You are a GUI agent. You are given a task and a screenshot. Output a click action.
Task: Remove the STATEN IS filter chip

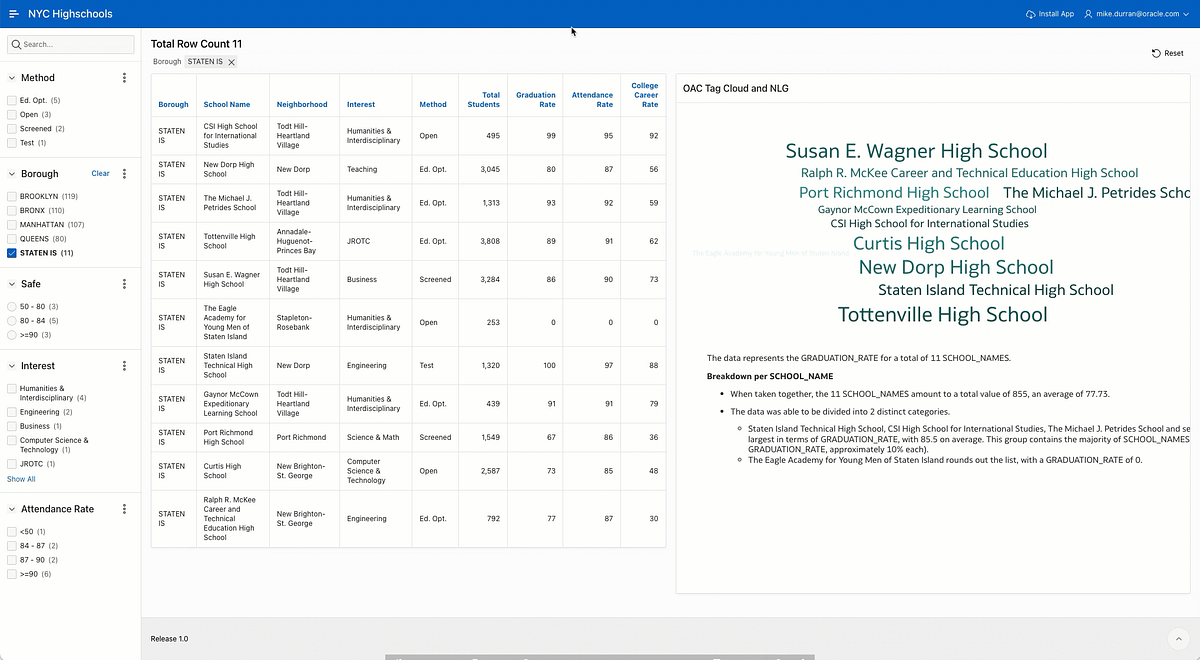(x=232, y=61)
